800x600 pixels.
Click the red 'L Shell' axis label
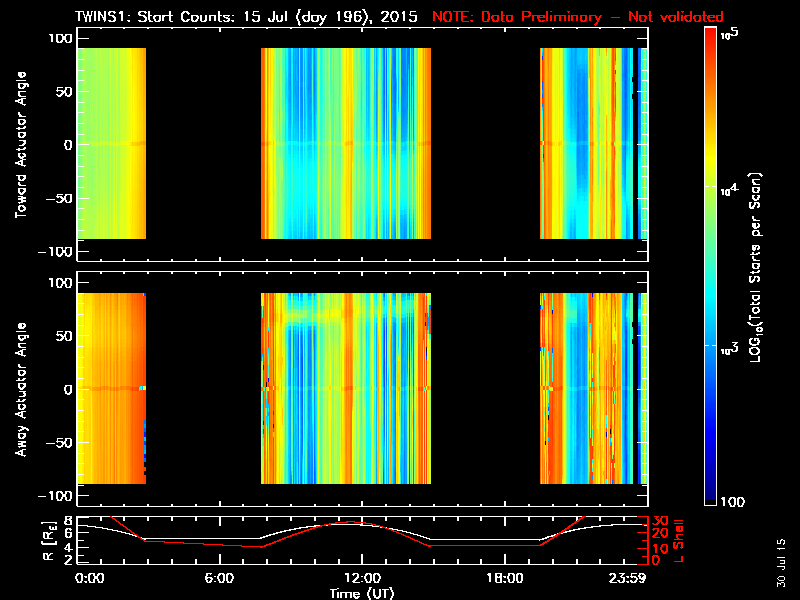(x=678, y=541)
